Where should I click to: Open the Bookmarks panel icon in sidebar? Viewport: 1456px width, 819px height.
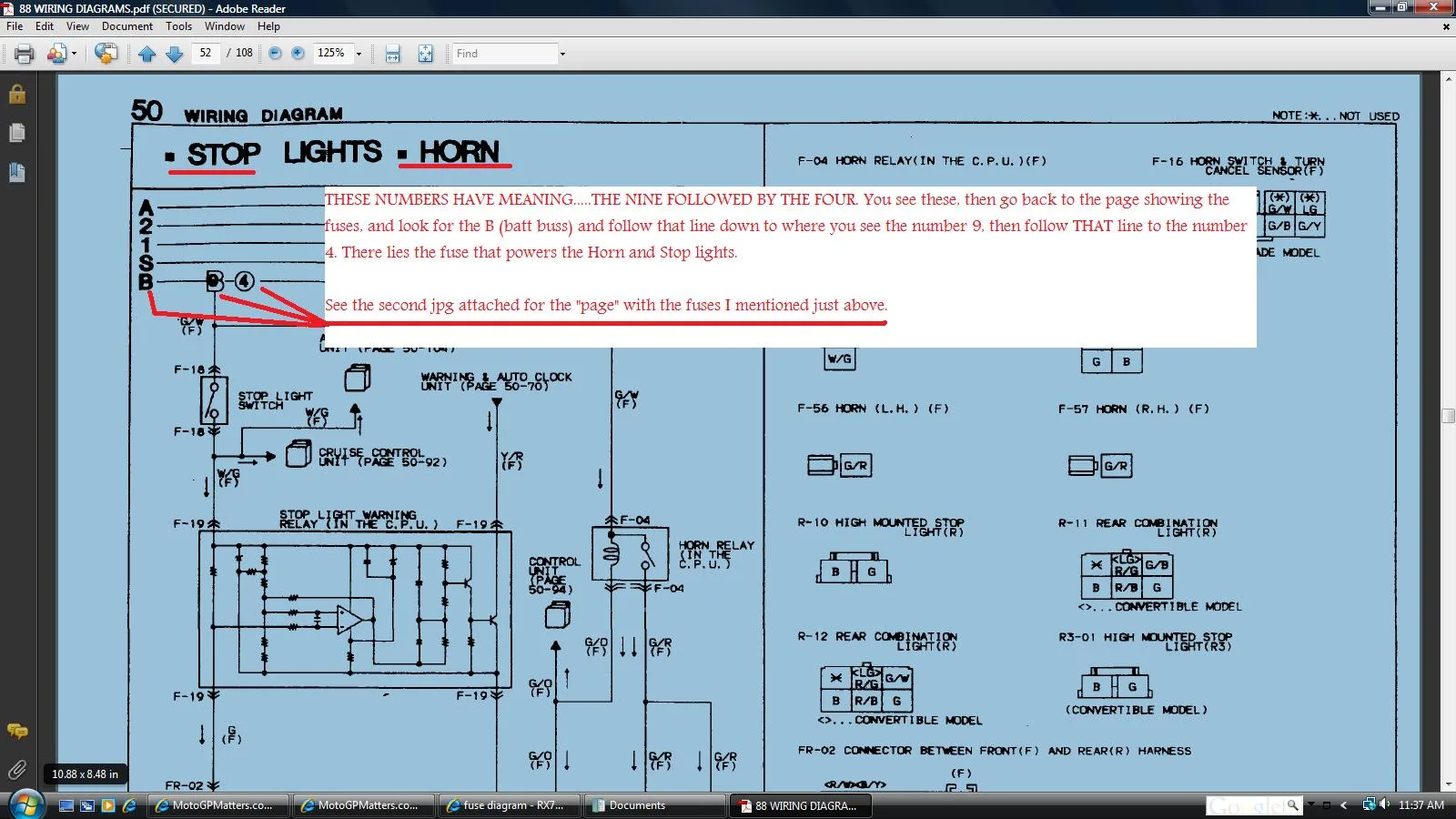(x=17, y=172)
